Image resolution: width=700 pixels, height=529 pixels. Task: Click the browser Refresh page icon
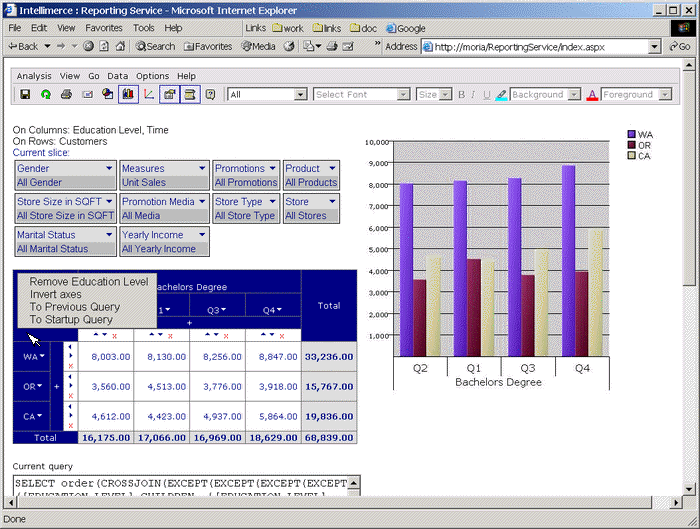[x=104, y=46]
